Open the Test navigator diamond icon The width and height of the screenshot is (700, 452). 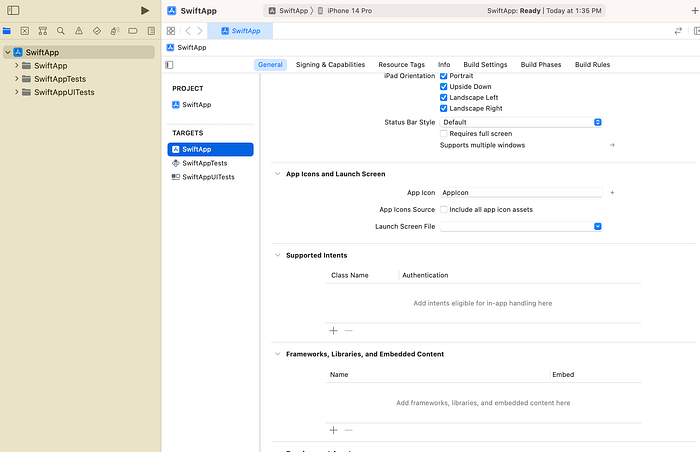(97, 31)
